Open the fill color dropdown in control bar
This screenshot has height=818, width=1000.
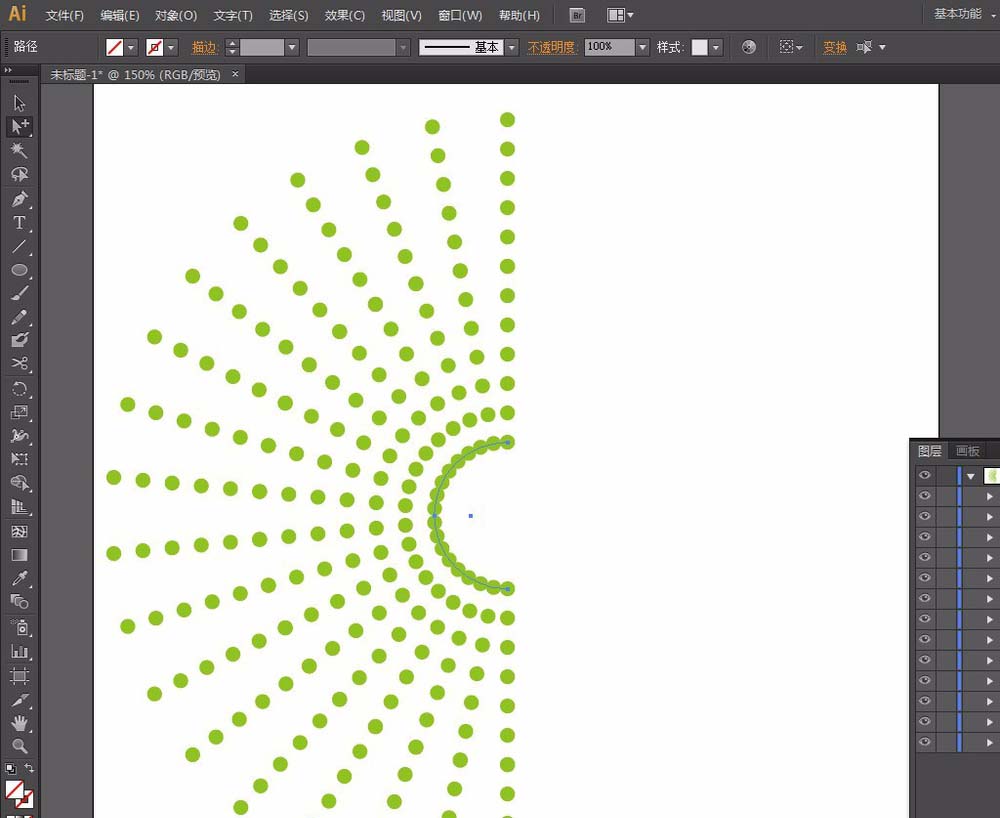(131, 47)
